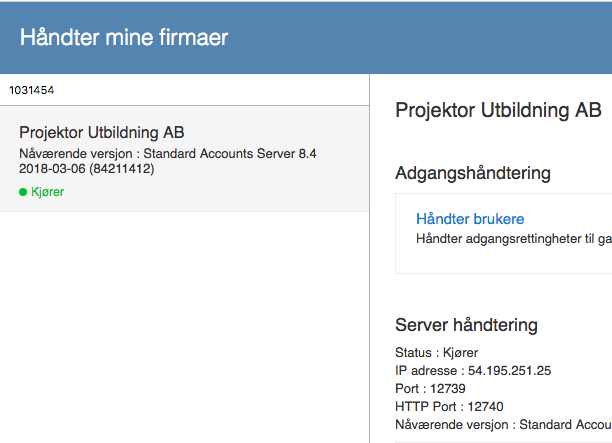The height and width of the screenshot is (443, 612).
Task: Click the search field containing 1031454
Action: click(x=184, y=90)
